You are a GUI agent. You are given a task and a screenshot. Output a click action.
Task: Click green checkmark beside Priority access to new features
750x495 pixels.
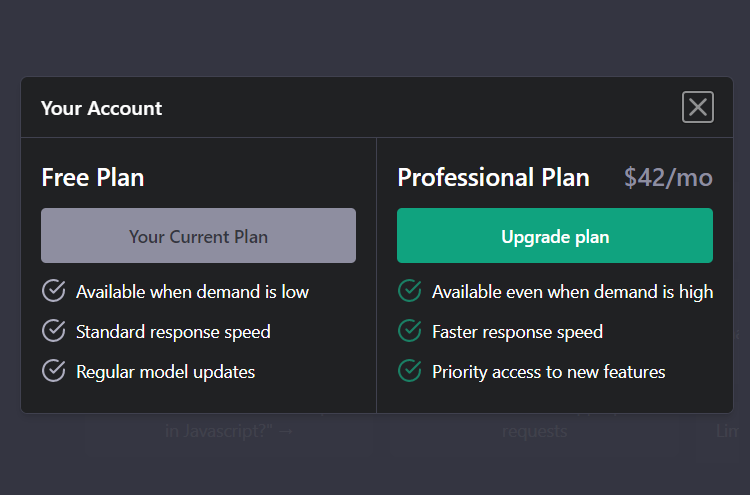point(409,371)
